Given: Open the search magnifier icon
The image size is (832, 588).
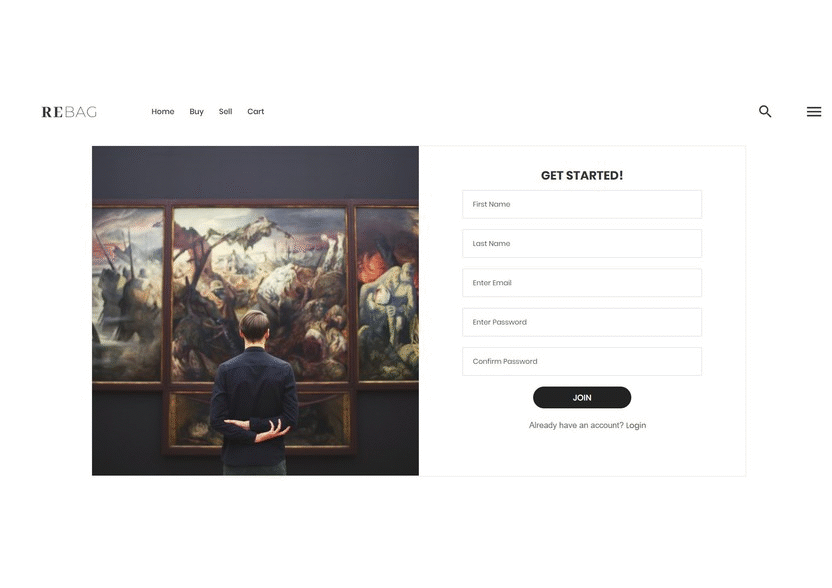Looking at the screenshot, I should click(765, 111).
